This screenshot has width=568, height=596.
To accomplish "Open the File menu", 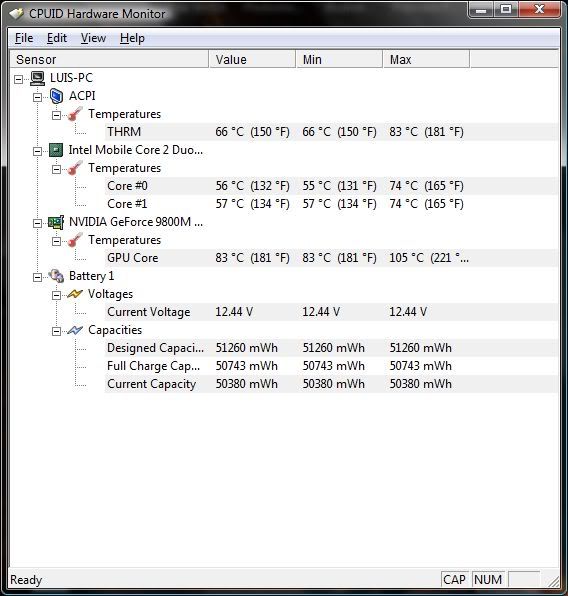I will (24, 38).
